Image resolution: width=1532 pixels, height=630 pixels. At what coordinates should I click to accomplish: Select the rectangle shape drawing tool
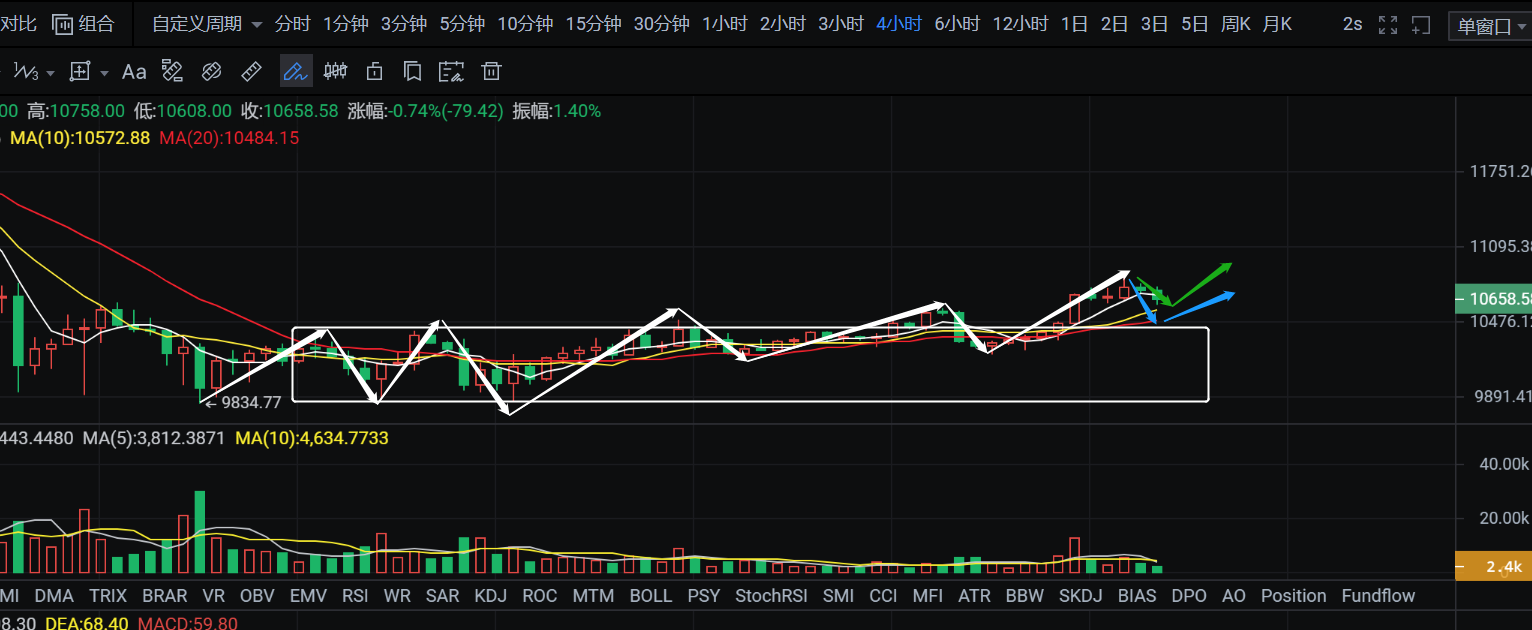80,72
